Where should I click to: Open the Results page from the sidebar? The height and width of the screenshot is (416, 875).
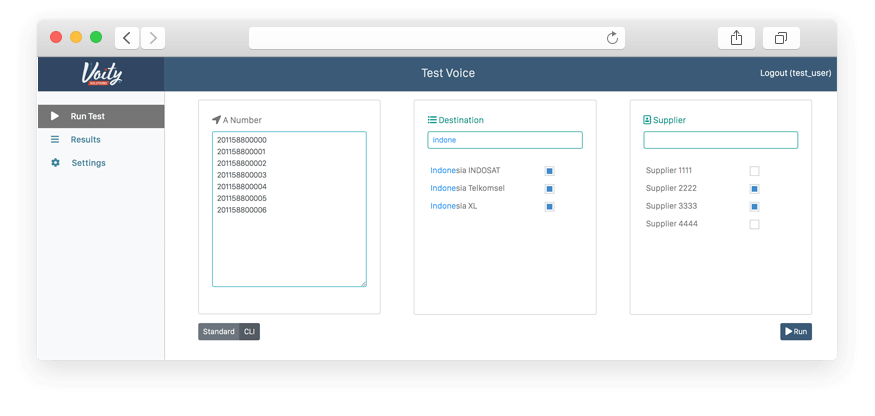[85, 140]
